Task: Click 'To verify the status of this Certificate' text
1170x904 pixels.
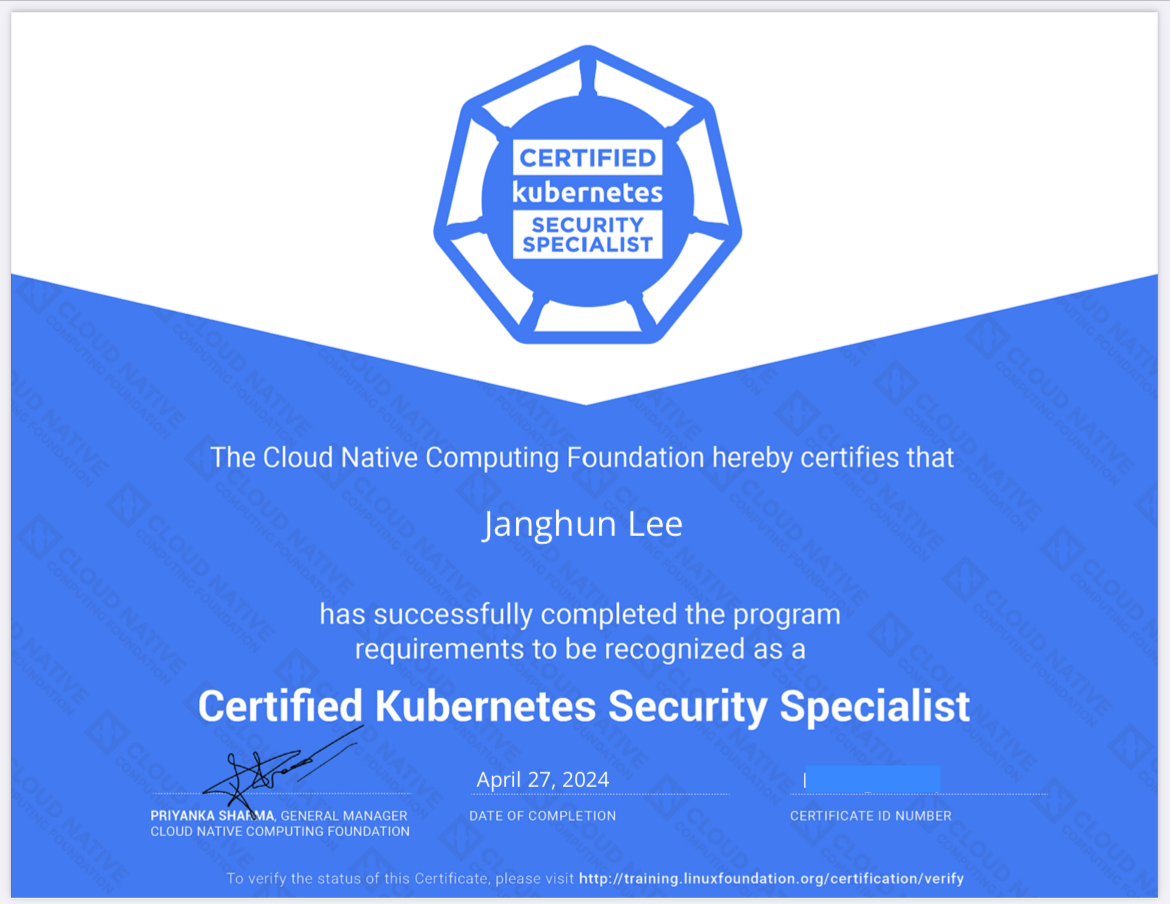Action: [x=357, y=879]
